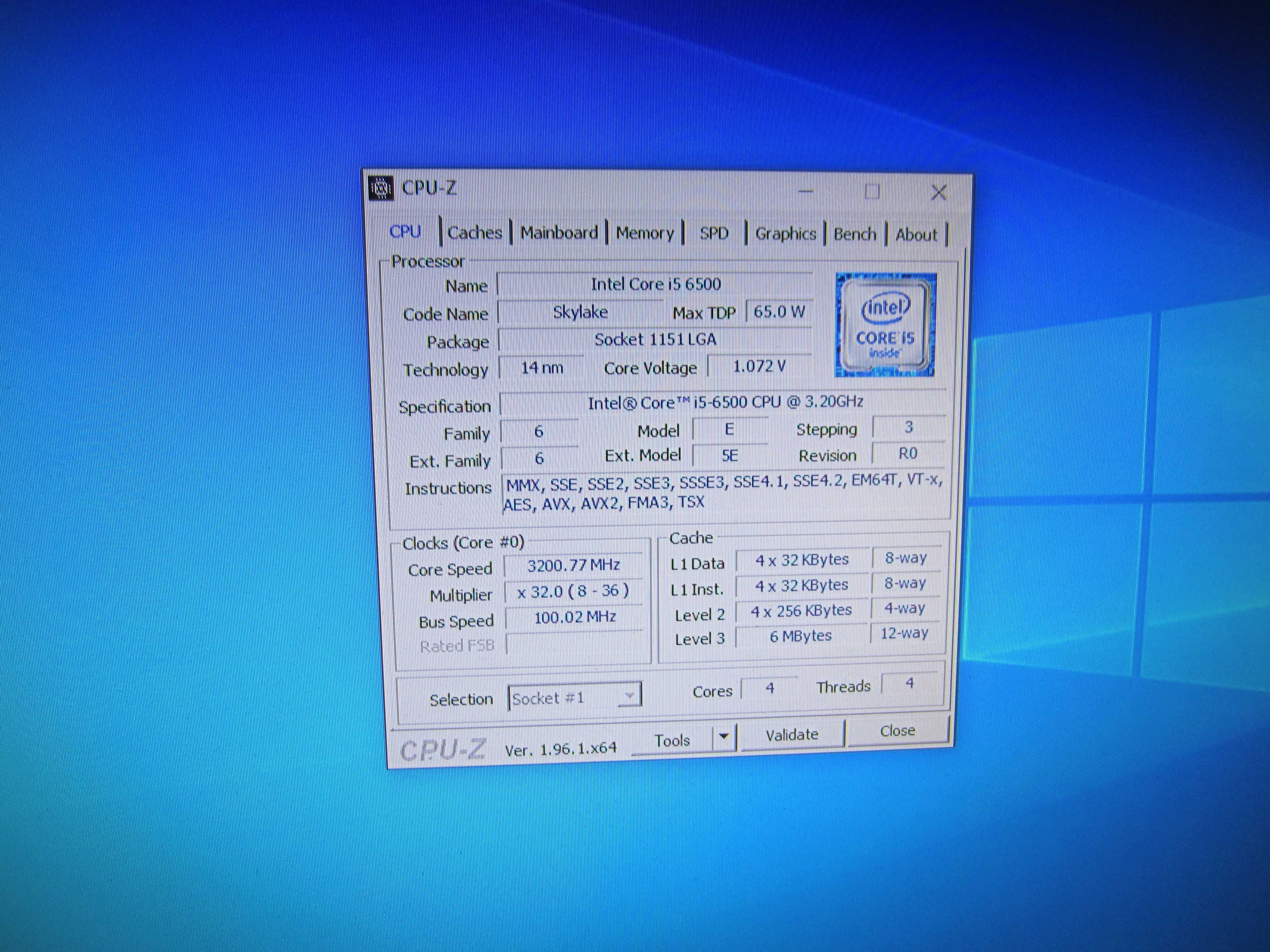
Task: Click the L1 Inst. 4 x 32 KBytes value
Action: (802, 585)
